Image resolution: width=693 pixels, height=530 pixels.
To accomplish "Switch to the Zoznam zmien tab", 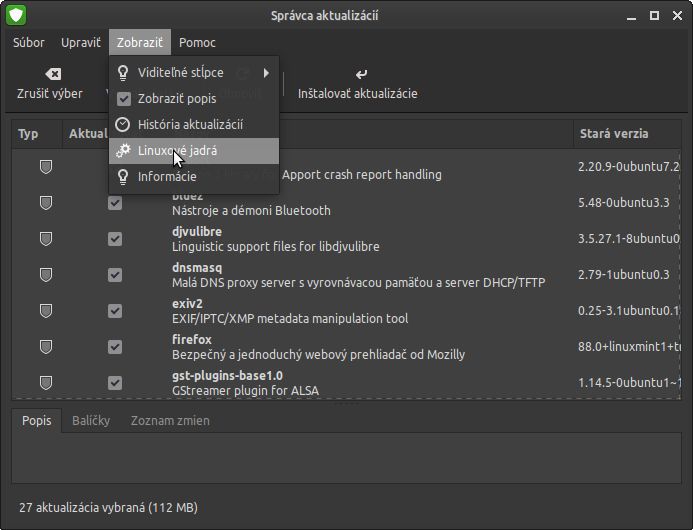I will pos(170,420).
